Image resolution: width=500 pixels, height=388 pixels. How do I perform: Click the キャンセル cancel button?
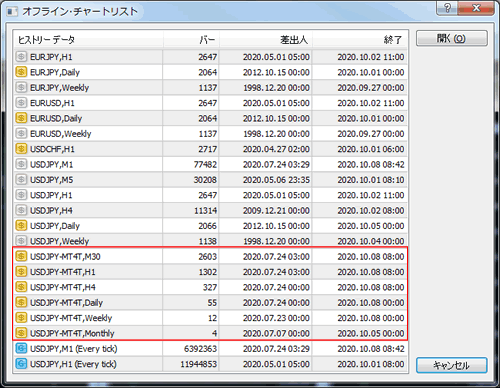tap(452, 365)
